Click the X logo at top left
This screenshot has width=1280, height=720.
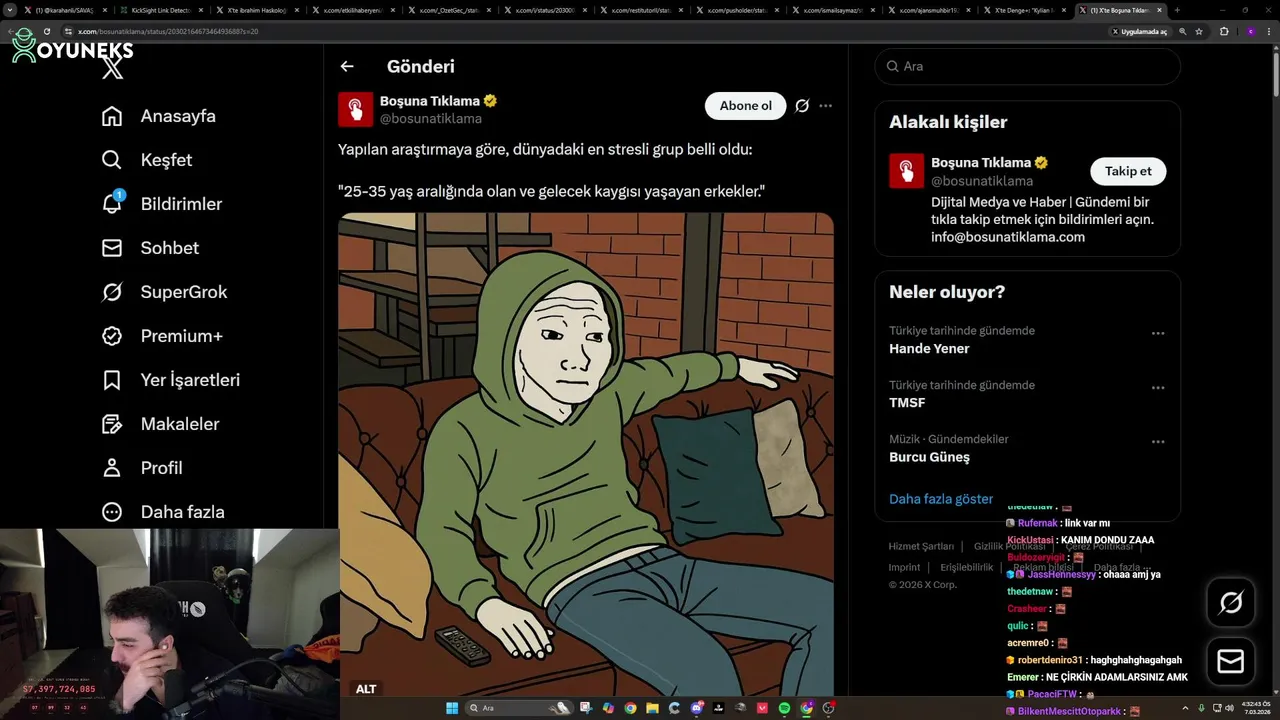click(x=113, y=68)
